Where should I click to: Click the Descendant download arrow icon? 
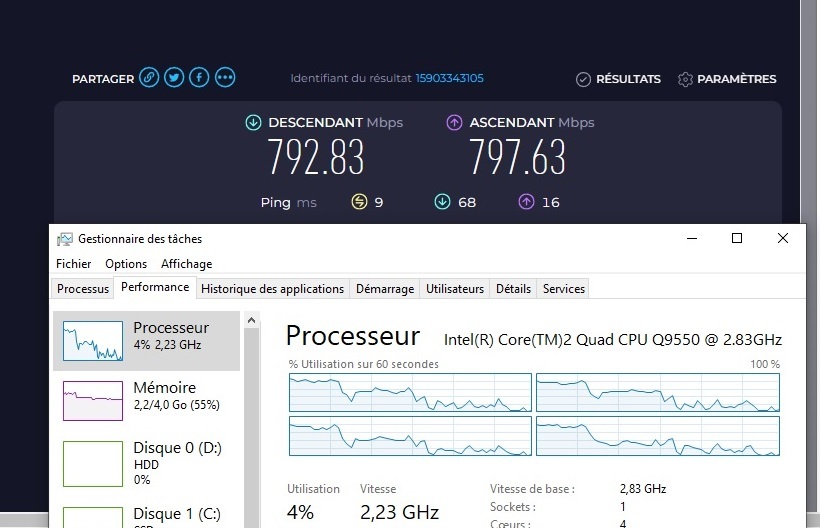253,123
